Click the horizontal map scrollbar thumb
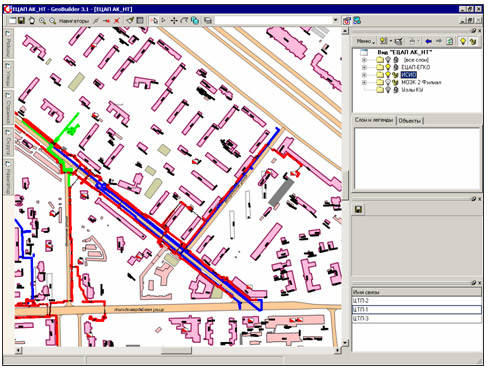The image size is (488, 371). pyautogui.click(x=176, y=350)
